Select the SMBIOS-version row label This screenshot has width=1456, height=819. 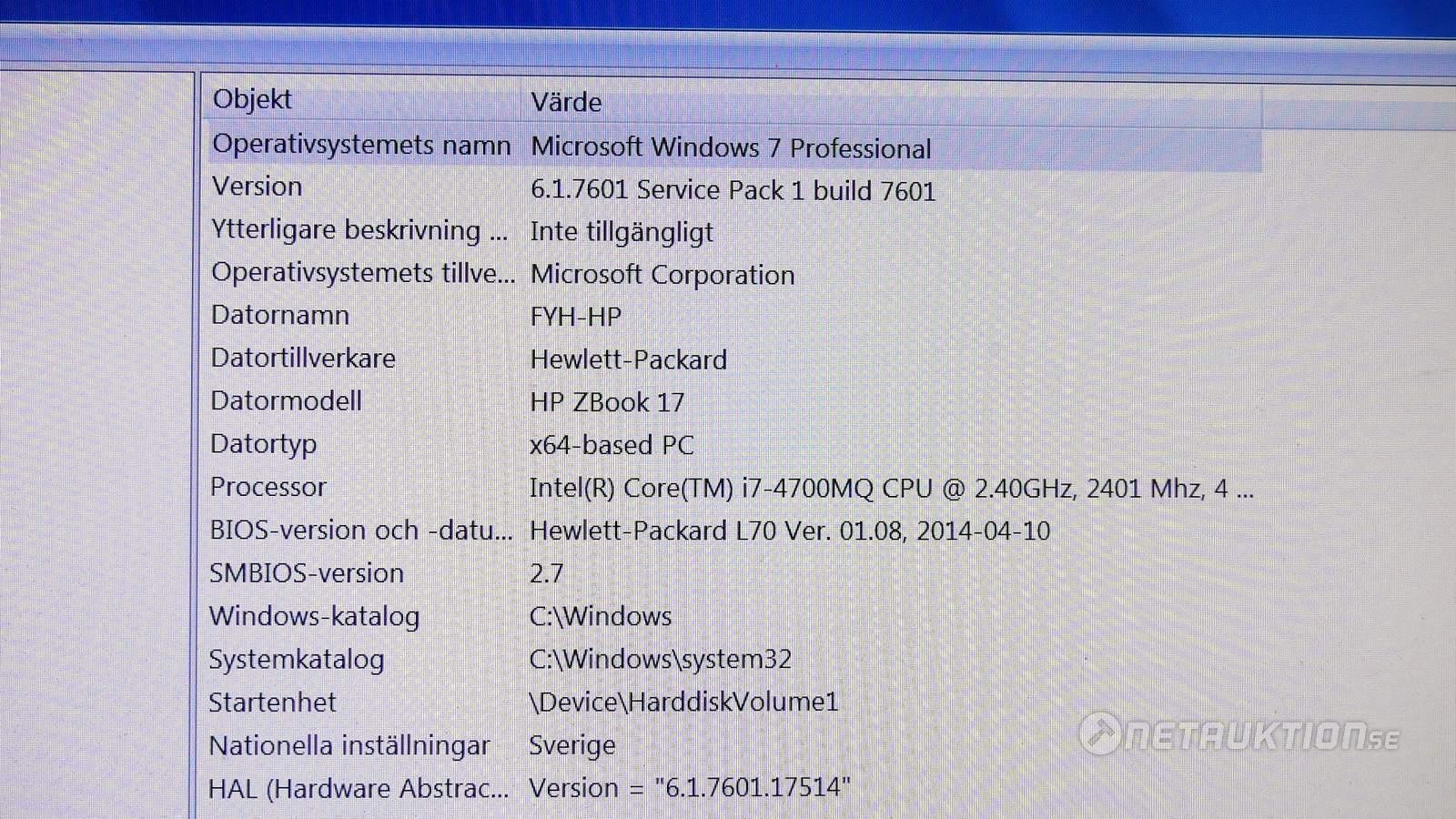[x=307, y=573]
